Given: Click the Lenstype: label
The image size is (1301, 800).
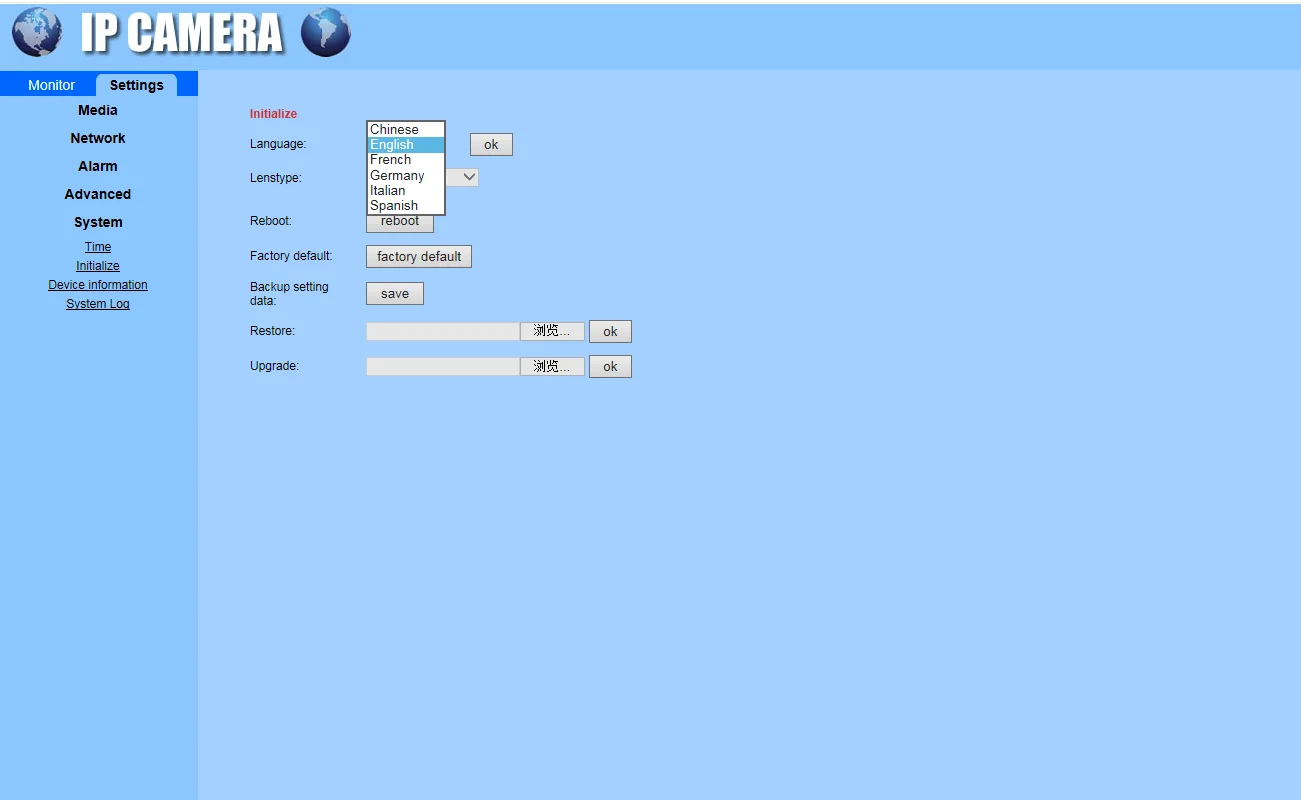Looking at the screenshot, I should coord(276,178).
